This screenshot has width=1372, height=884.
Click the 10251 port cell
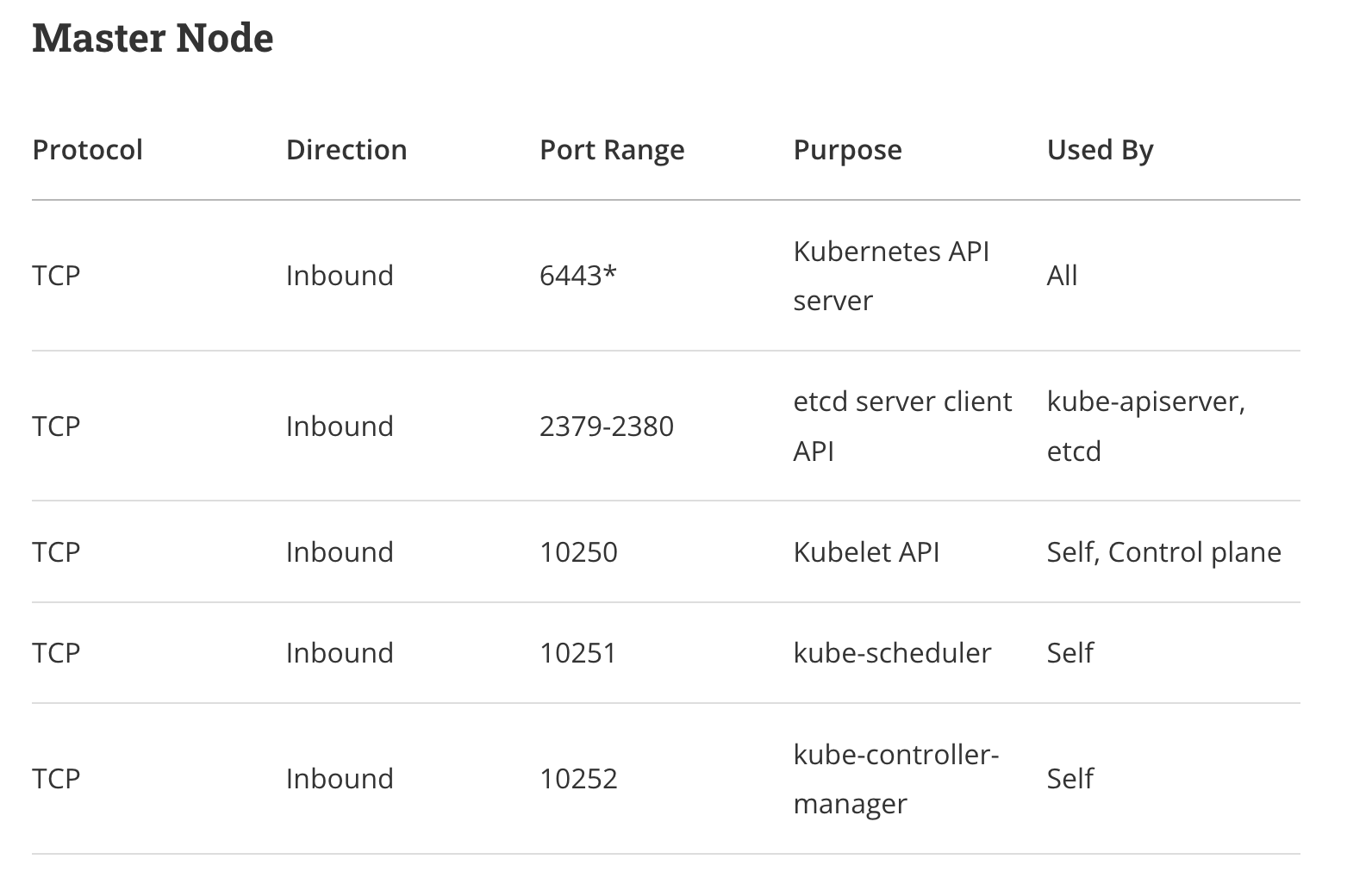[x=578, y=653]
